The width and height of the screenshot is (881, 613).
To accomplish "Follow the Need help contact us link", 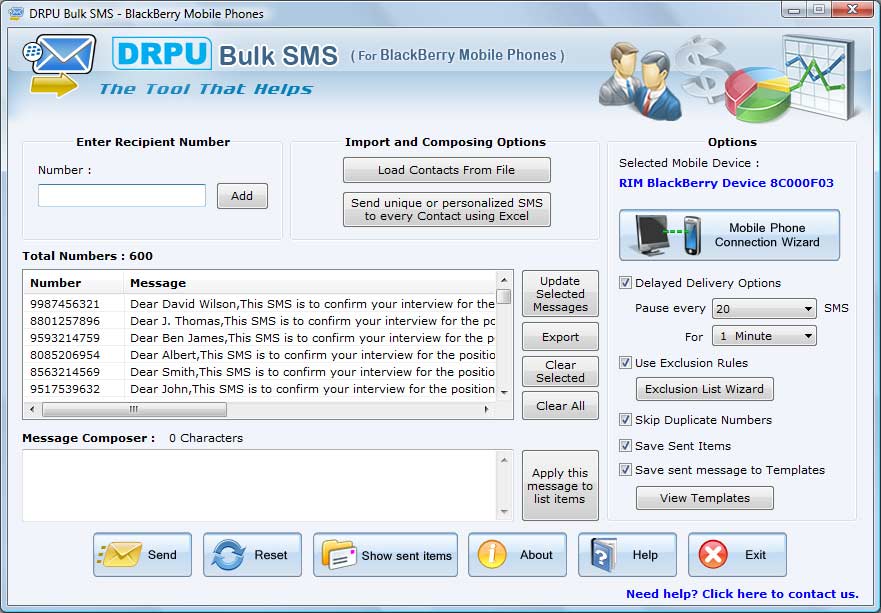I will tap(742, 594).
